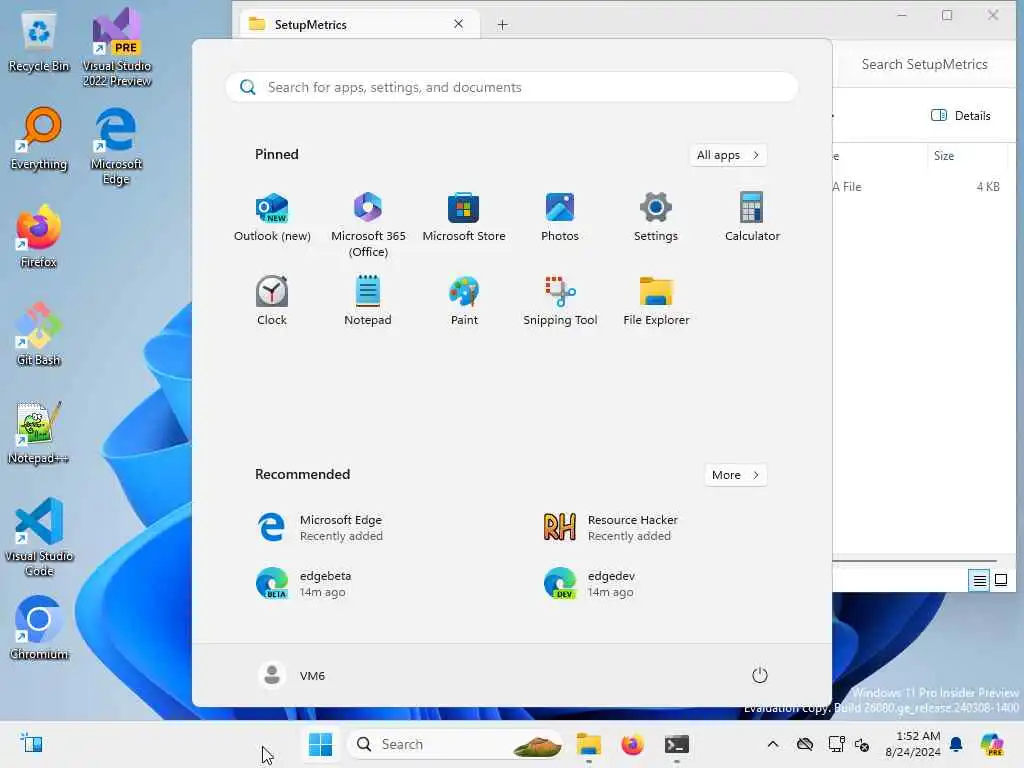Open Terminal from the taskbar

[677, 744]
